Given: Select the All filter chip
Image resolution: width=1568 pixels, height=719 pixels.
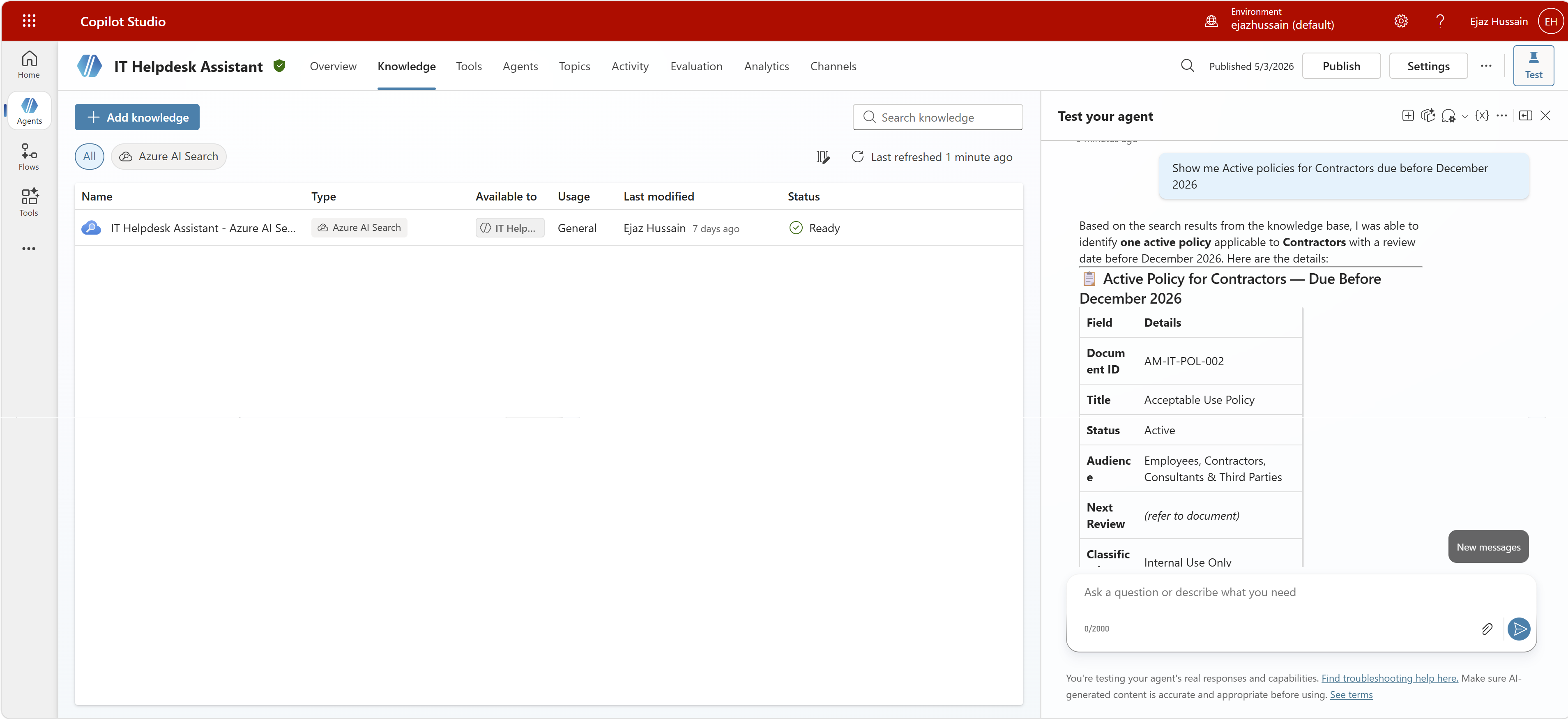Looking at the screenshot, I should tap(90, 157).
